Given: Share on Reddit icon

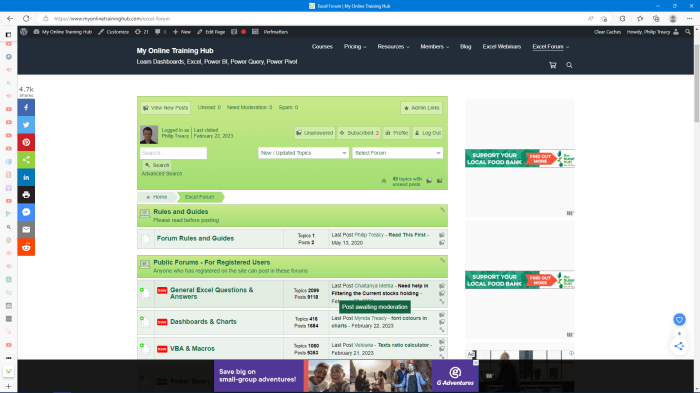Looking at the screenshot, I should pos(26,247).
